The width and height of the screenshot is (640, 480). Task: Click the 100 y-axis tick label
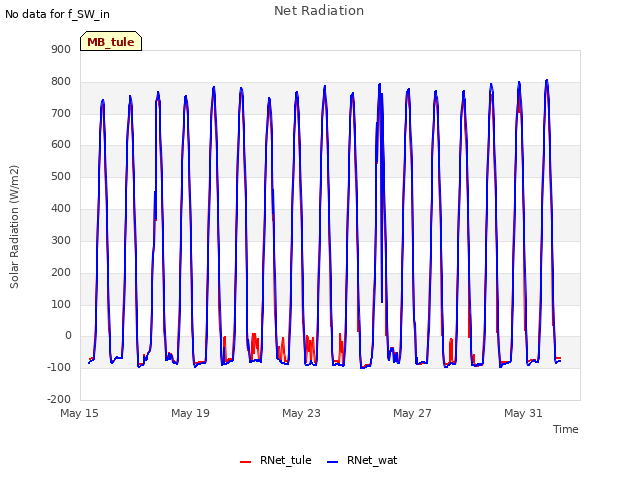61,304
